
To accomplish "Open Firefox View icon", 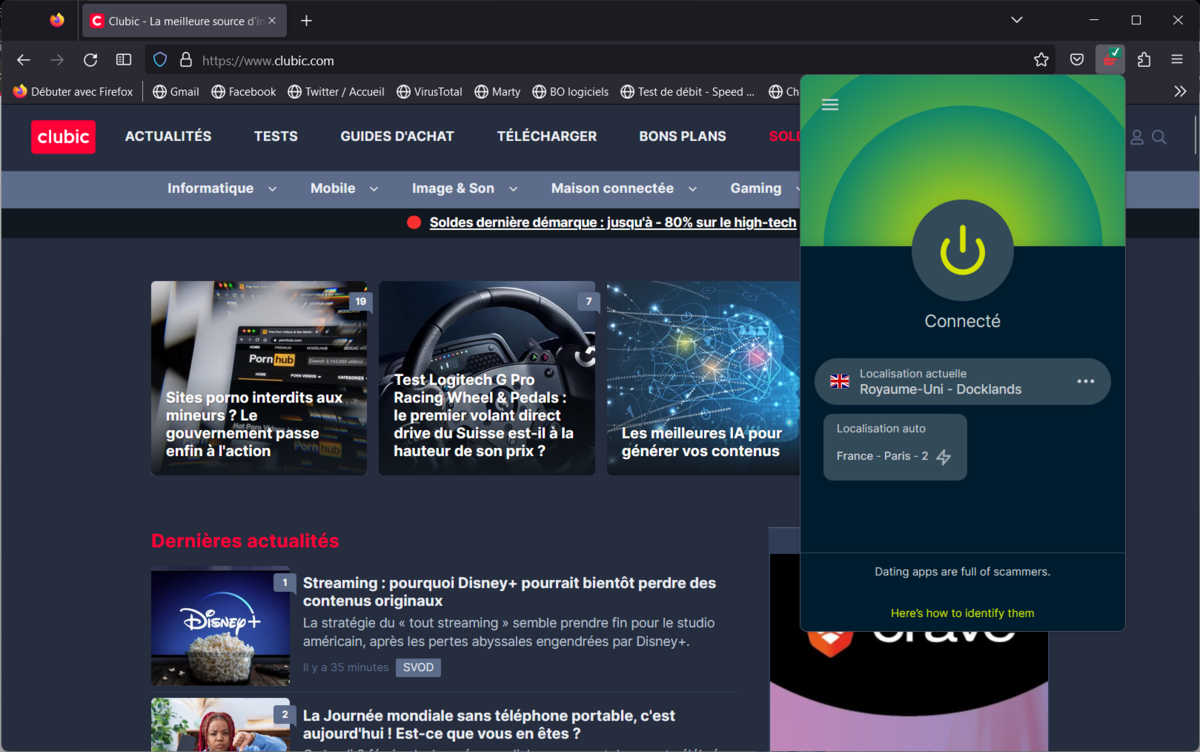I will coord(57,20).
